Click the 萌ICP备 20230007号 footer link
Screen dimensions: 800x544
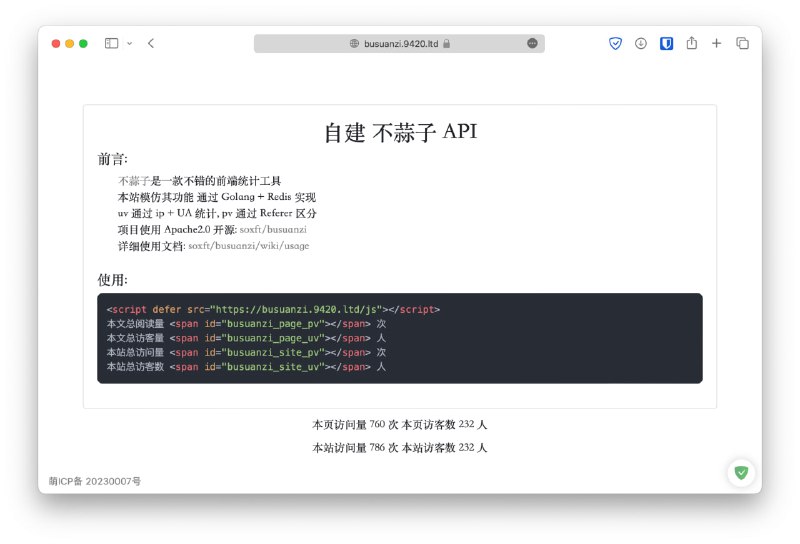(95, 481)
